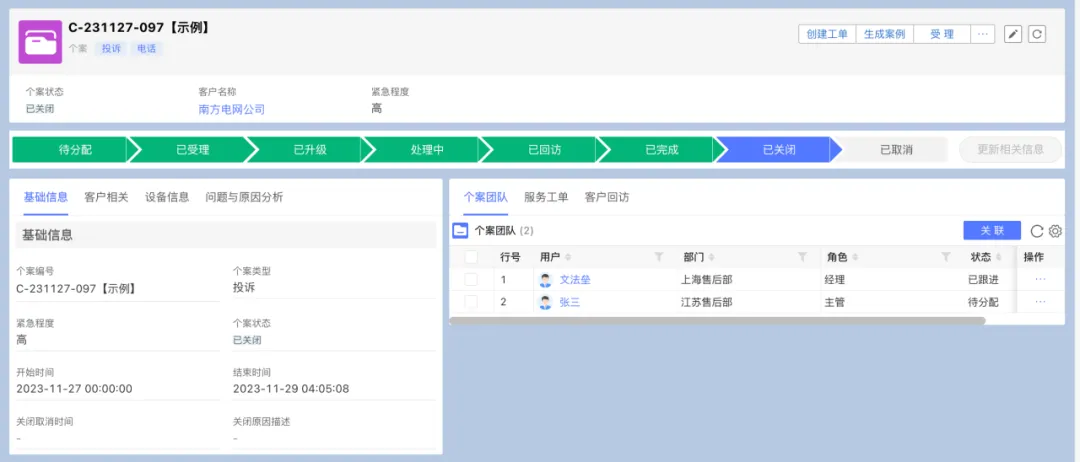Open the 南方电网公司 customer link
Image resolution: width=1080 pixels, height=462 pixels.
(231, 109)
